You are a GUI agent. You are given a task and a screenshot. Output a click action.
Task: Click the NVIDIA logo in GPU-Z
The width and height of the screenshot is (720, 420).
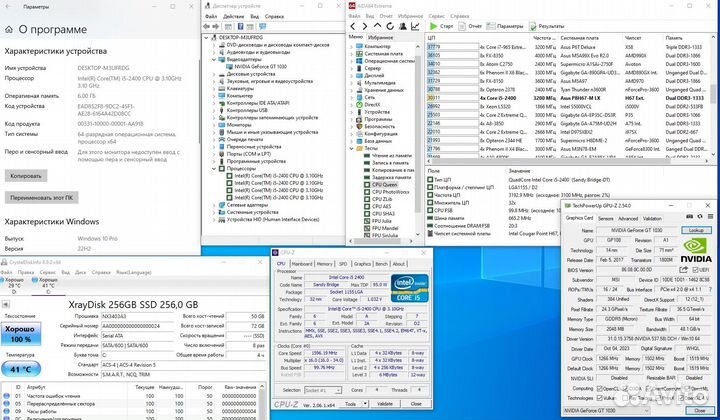(x=696, y=250)
